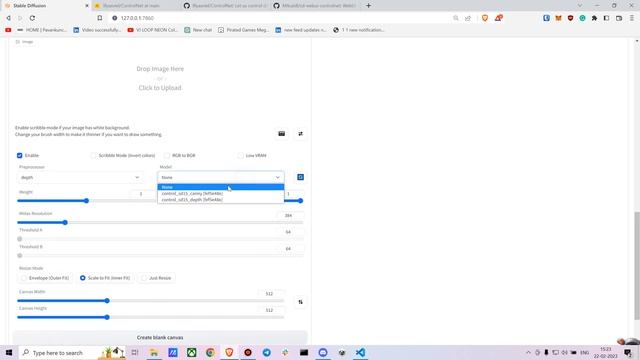The image size is (640, 360).
Task: Collapse the Model dropdown using its arrow
Action: tap(278, 178)
